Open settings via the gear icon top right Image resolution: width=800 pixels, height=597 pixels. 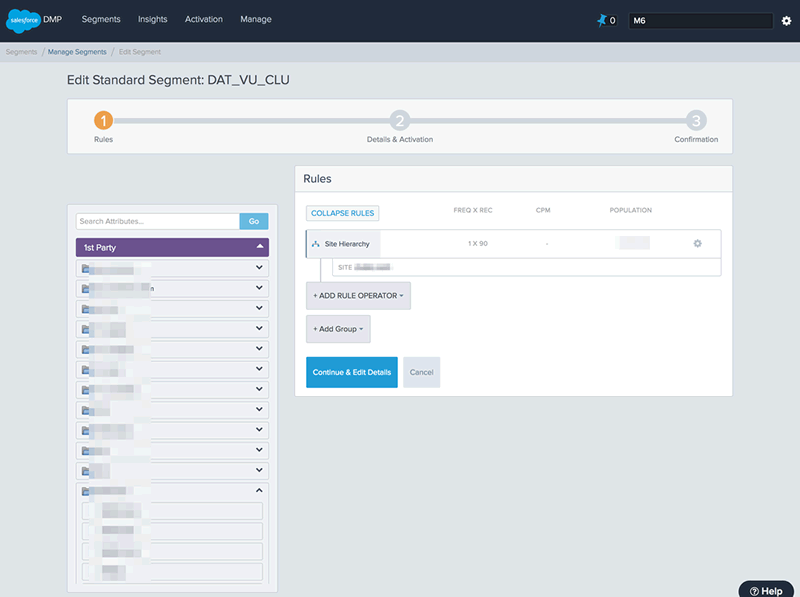pyautogui.click(x=786, y=19)
